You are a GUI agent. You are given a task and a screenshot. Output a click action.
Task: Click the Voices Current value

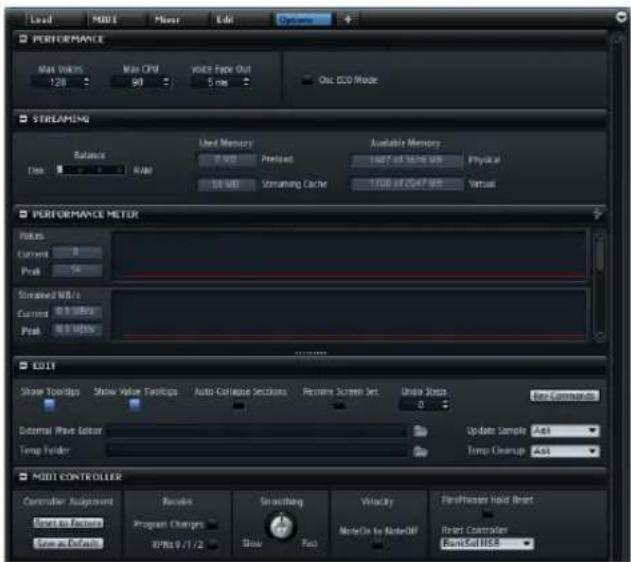pos(77,253)
